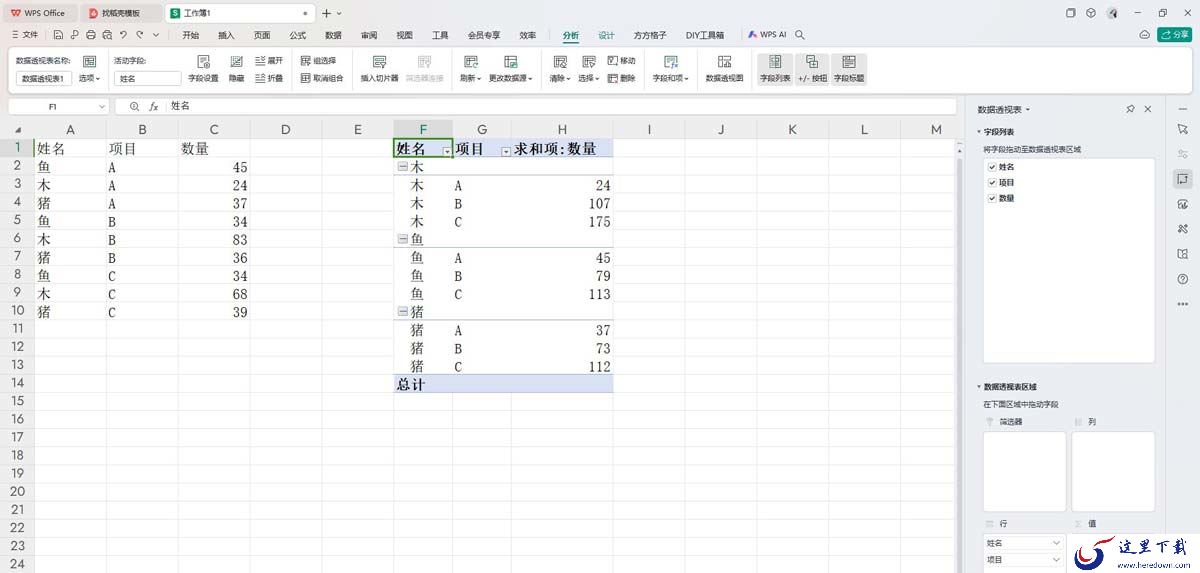Click the magnifier icon in the formula bar
This screenshot has width=1200, height=573.
pyautogui.click(x=135, y=106)
